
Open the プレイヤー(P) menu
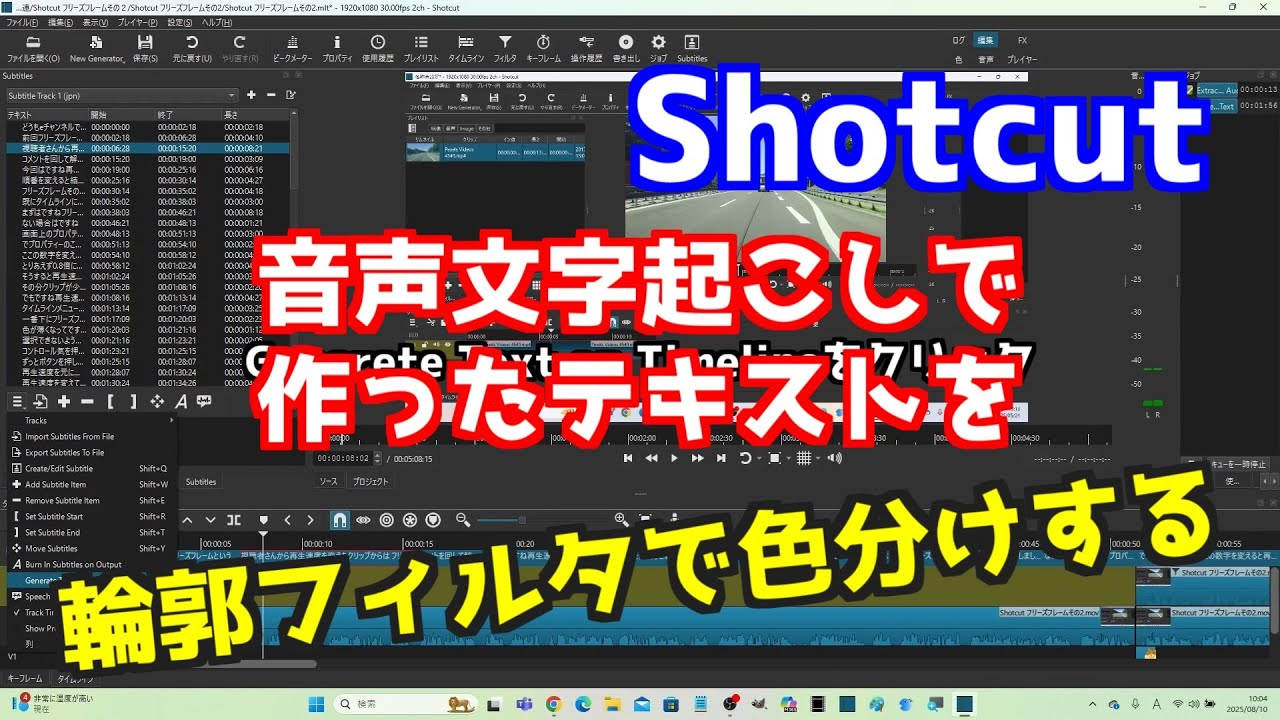pyautogui.click(x=137, y=21)
